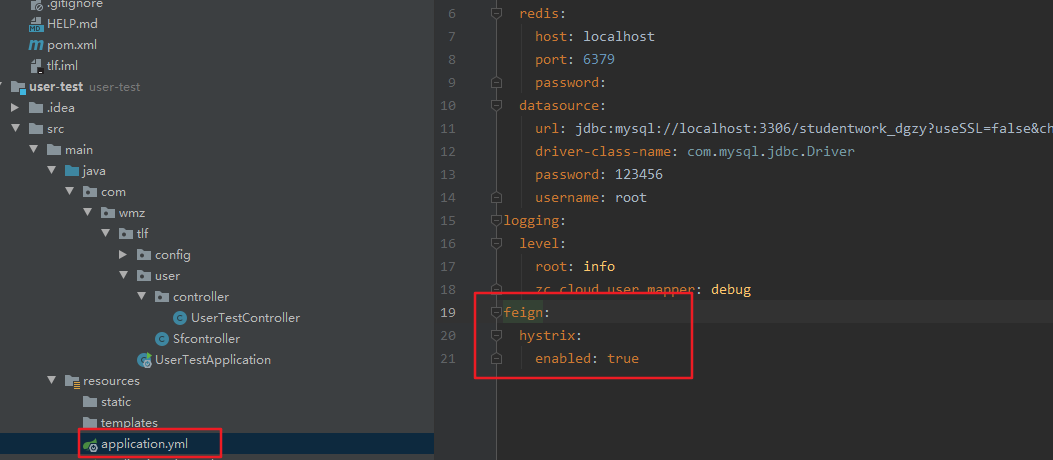This screenshot has width=1053, height=460.
Task: Open the HELP.md file
Action: pyautogui.click(x=73, y=24)
